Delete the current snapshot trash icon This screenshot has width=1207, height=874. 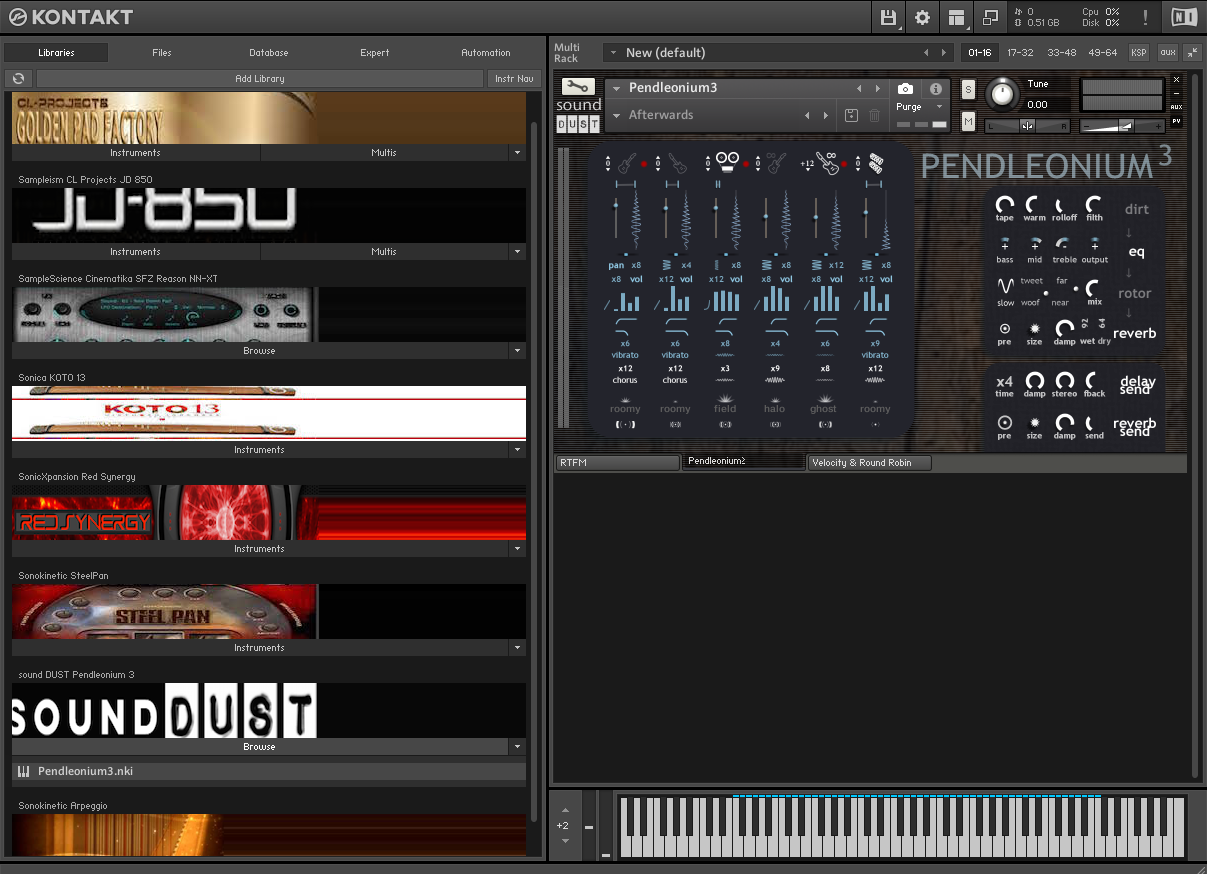coord(875,116)
